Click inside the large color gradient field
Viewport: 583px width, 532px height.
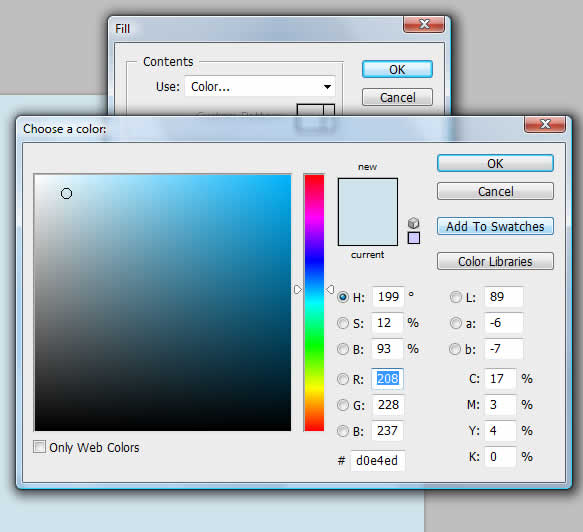[x=163, y=303]
